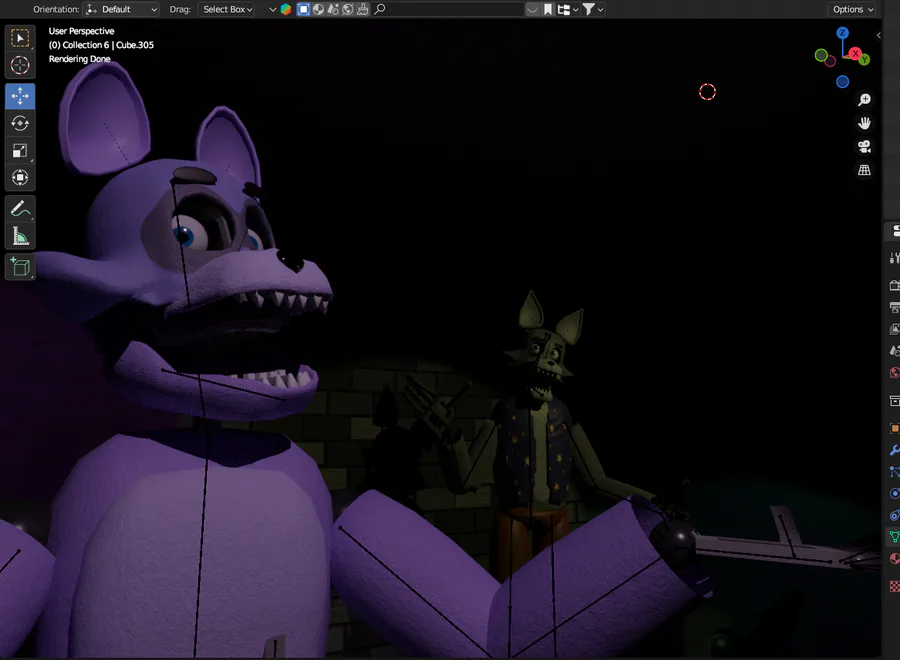Click the negative Z blue circle on gizmo

[842, 81]
